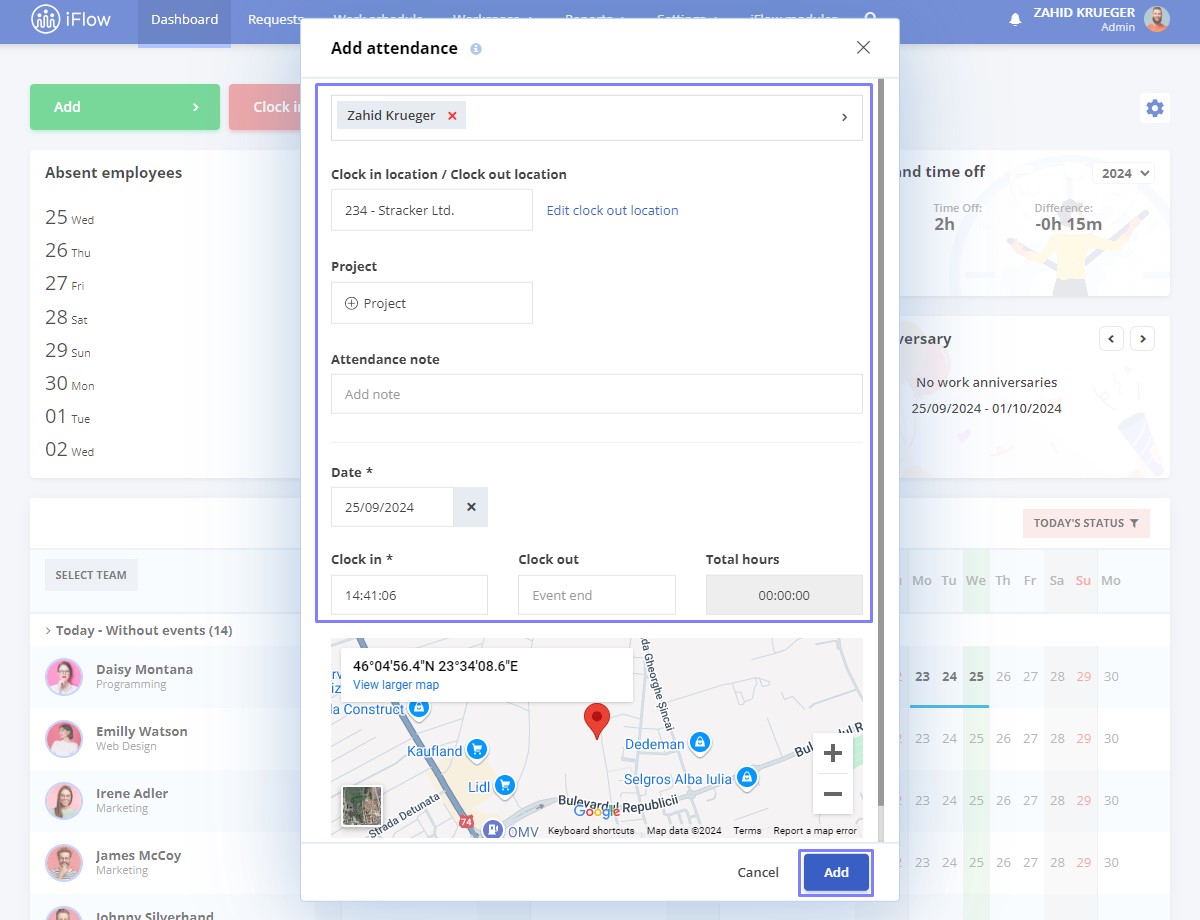Clear the selected date

[x=471, y=507]
